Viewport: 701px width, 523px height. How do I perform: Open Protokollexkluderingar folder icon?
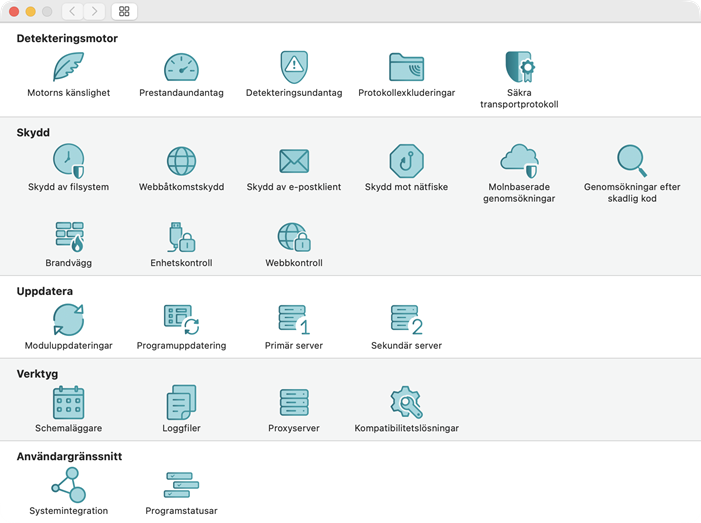pos(406,67)
